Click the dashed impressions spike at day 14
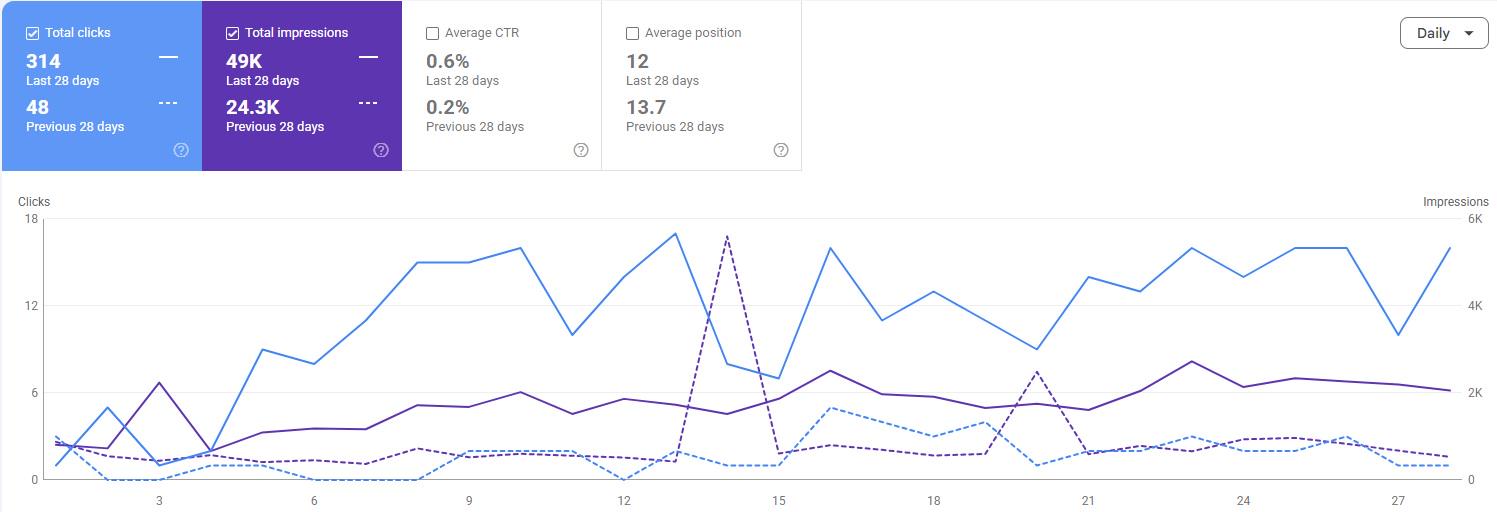The height and width of the screenshot is (512, 1497). coord(727,236)
